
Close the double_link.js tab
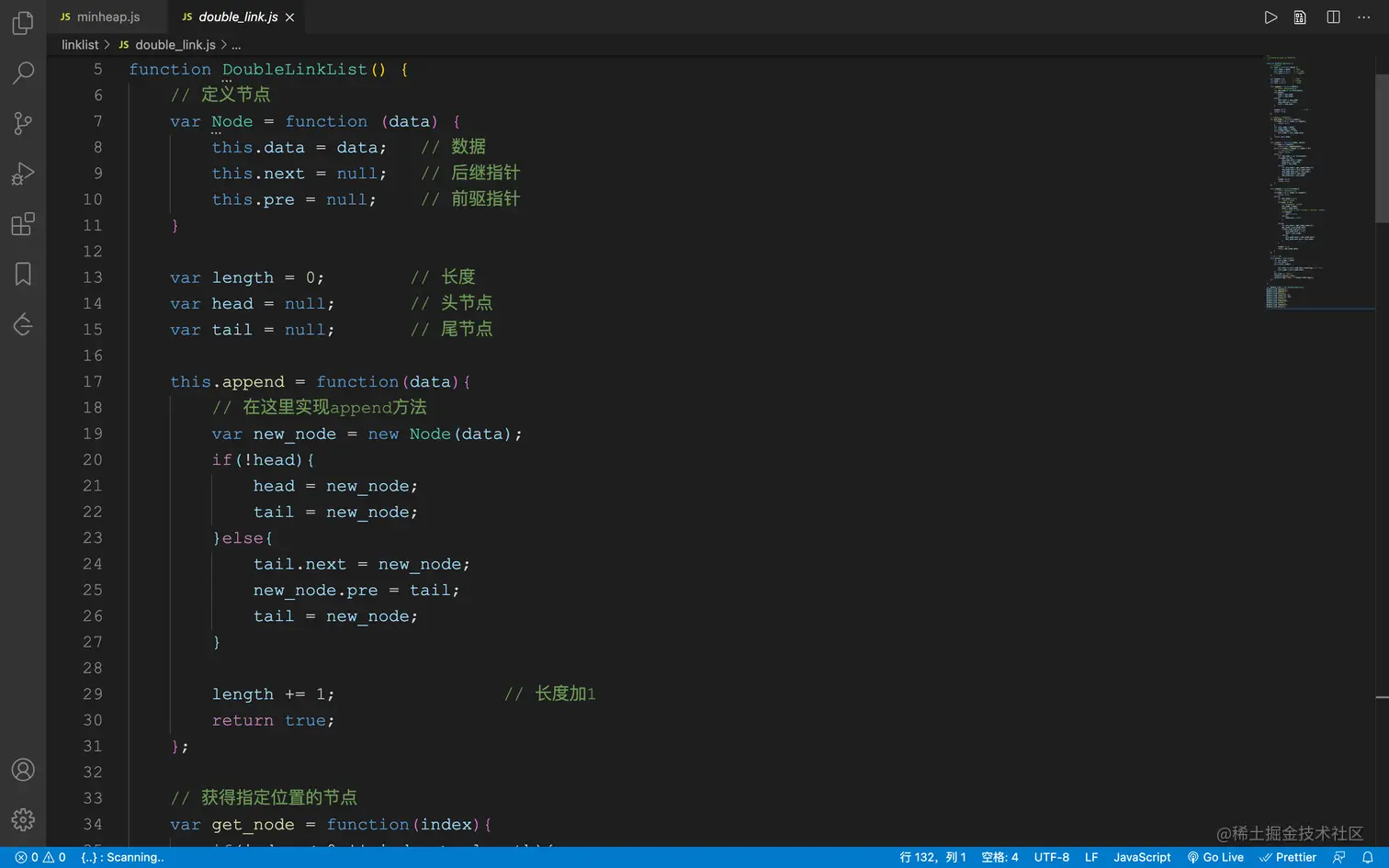[x=290, y=17]
